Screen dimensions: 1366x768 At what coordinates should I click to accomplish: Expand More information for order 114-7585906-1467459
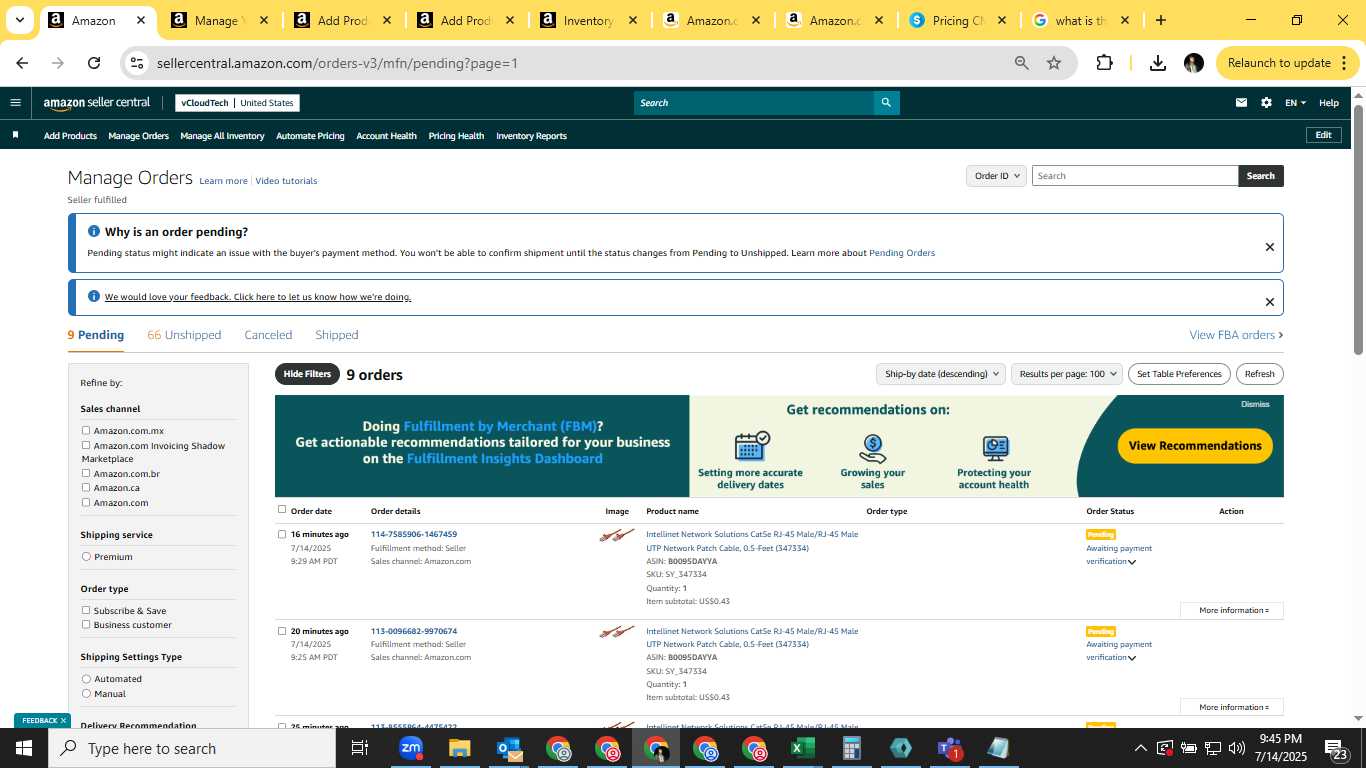point(1232,610)
